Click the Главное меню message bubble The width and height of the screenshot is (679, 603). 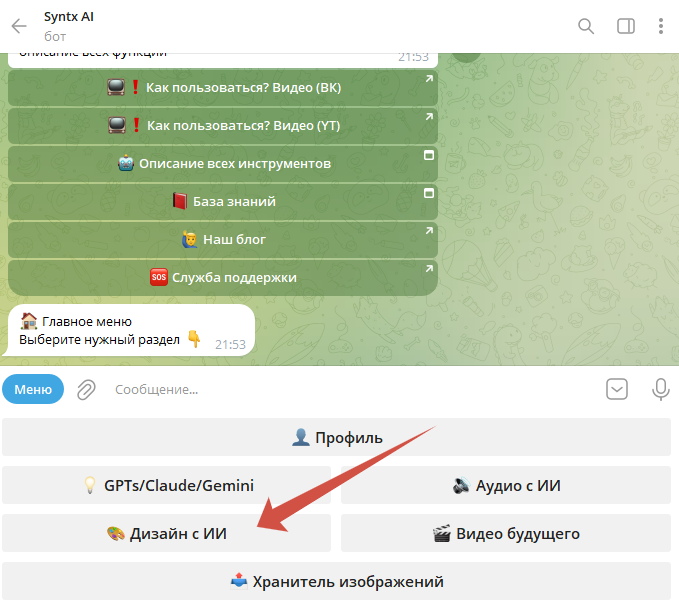pyautogui.click(x=130, y=331)
